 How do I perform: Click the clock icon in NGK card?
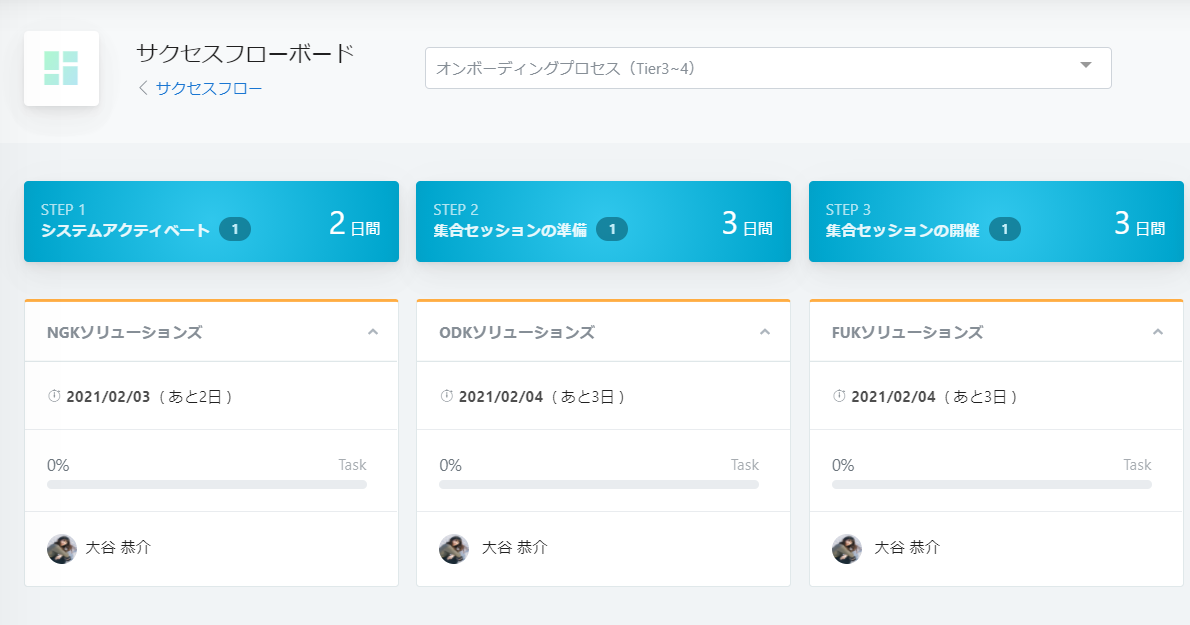(54, 396)
